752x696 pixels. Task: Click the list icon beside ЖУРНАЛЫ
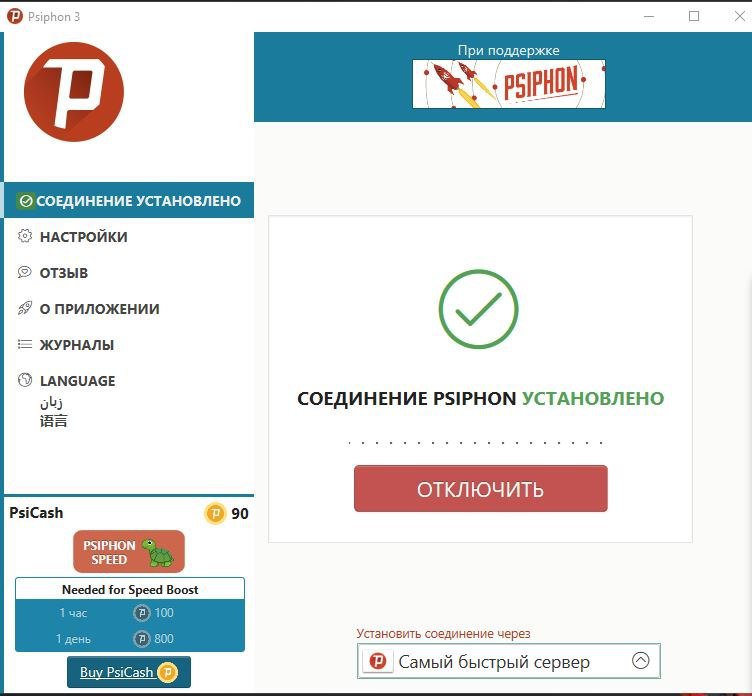tap(24, 344)
